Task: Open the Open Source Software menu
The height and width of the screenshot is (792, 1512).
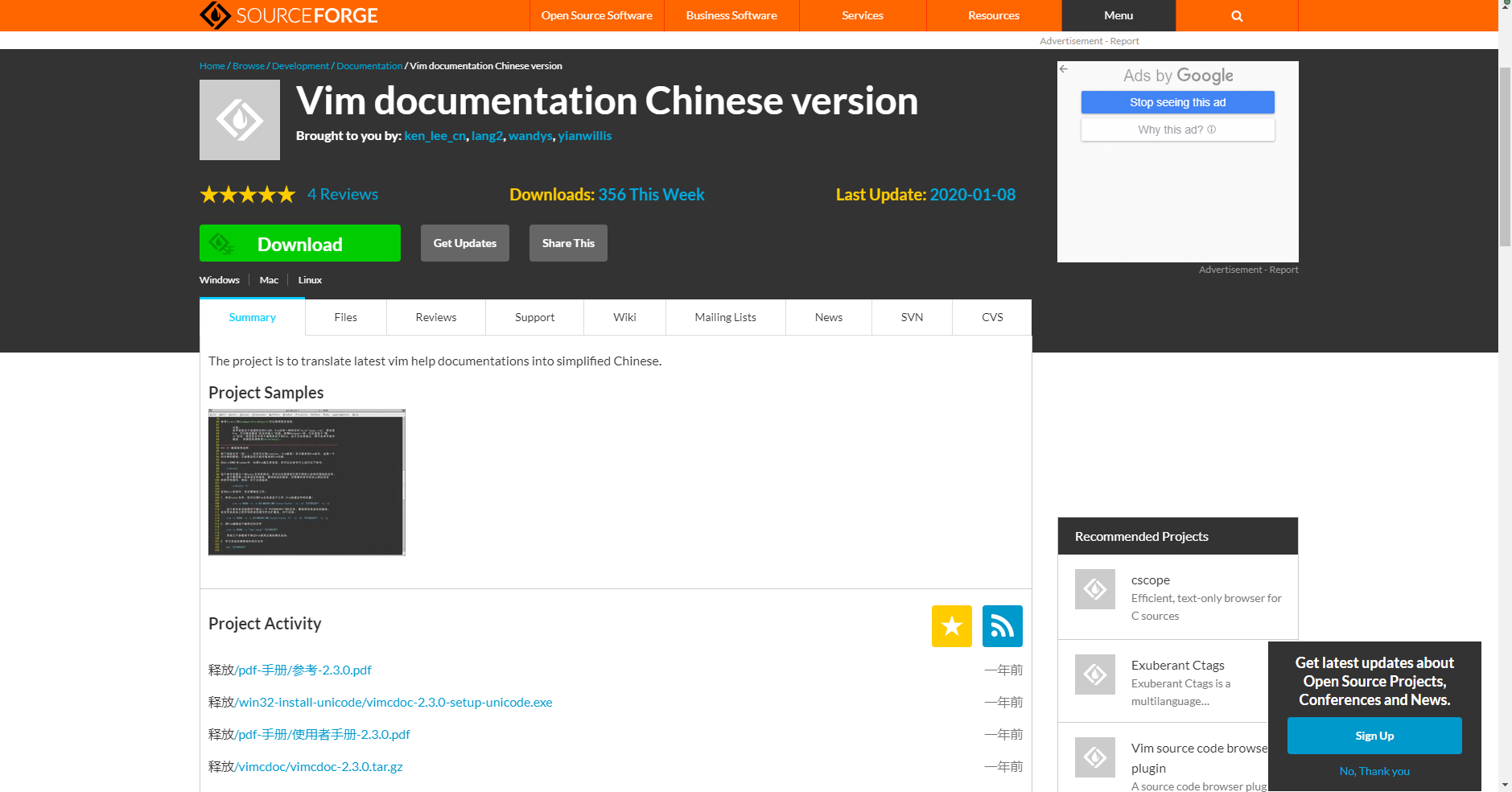Action: [597, 15]
